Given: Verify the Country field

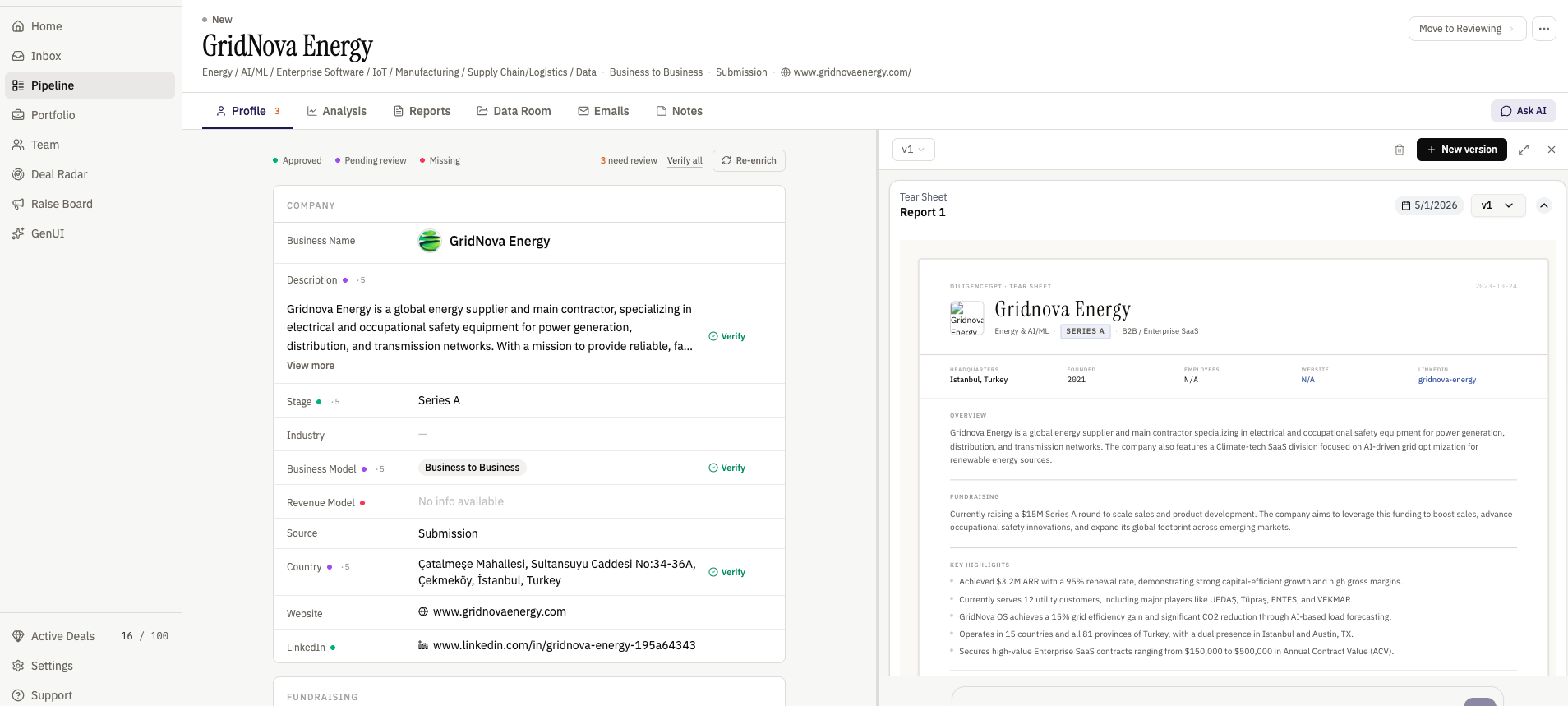Looking at the screenshot, I should tap(727, 572).
